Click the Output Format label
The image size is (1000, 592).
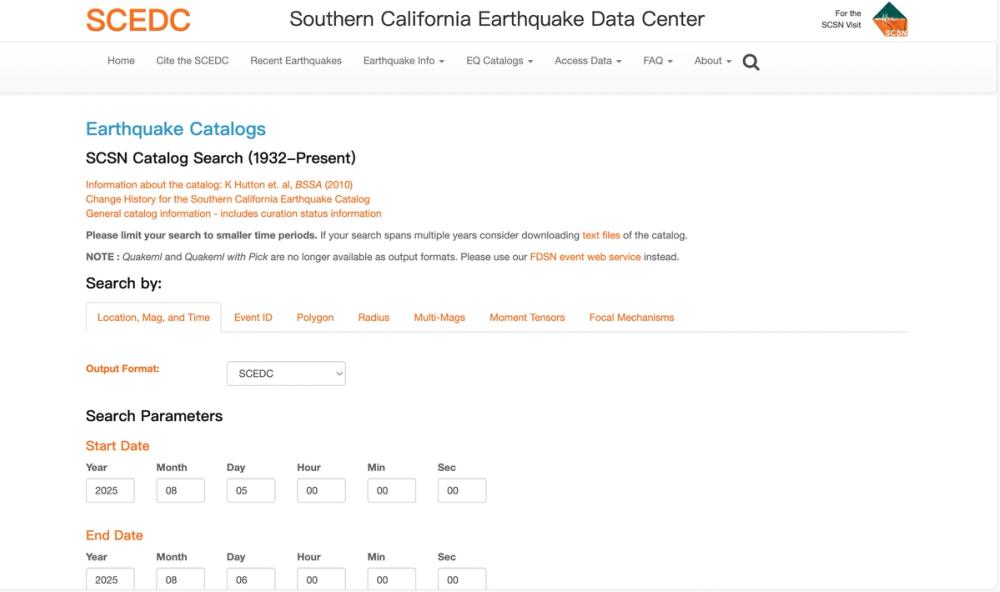click(x=122, y=369)
